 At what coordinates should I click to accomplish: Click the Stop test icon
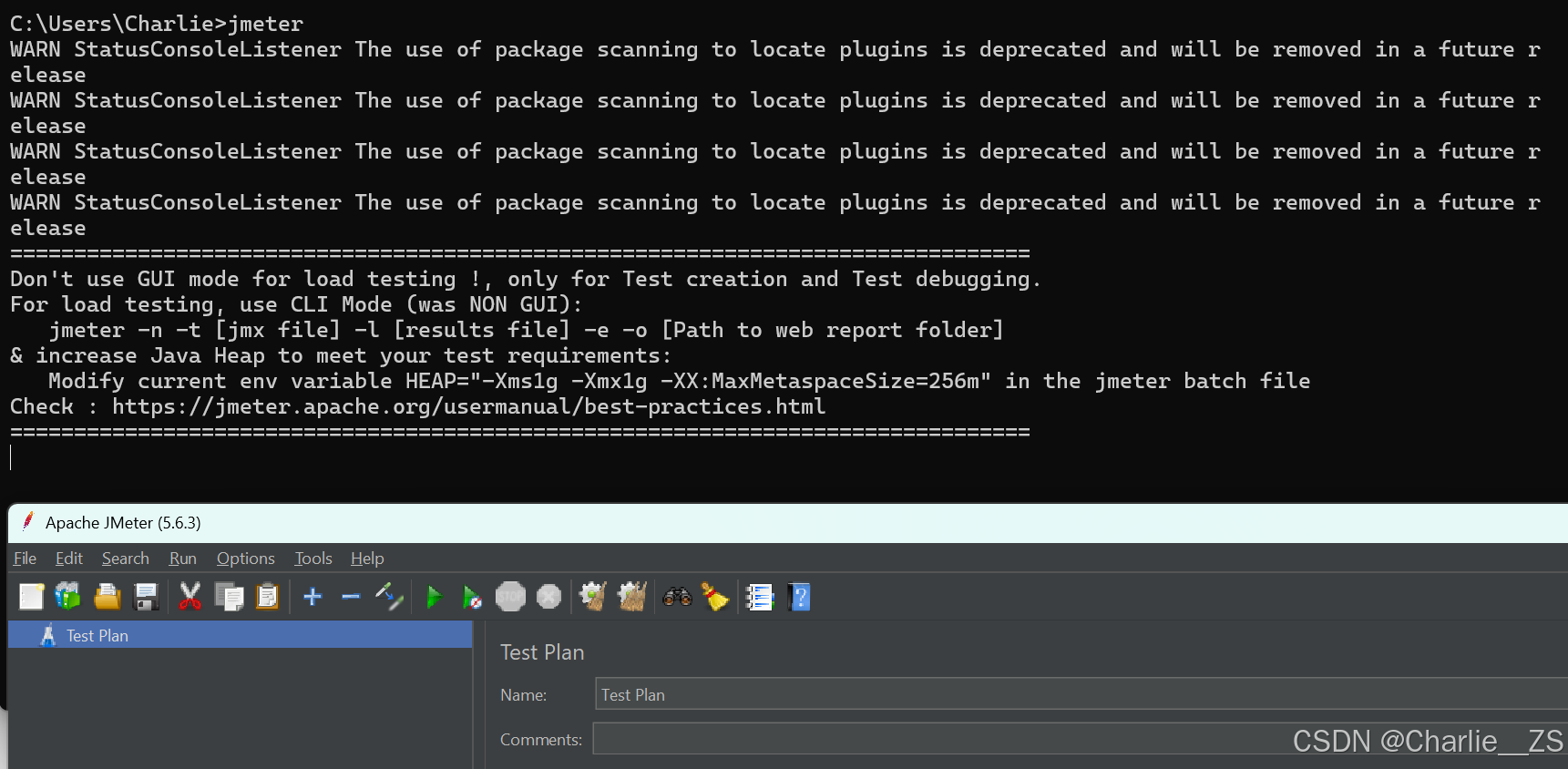tap(510, 597)
